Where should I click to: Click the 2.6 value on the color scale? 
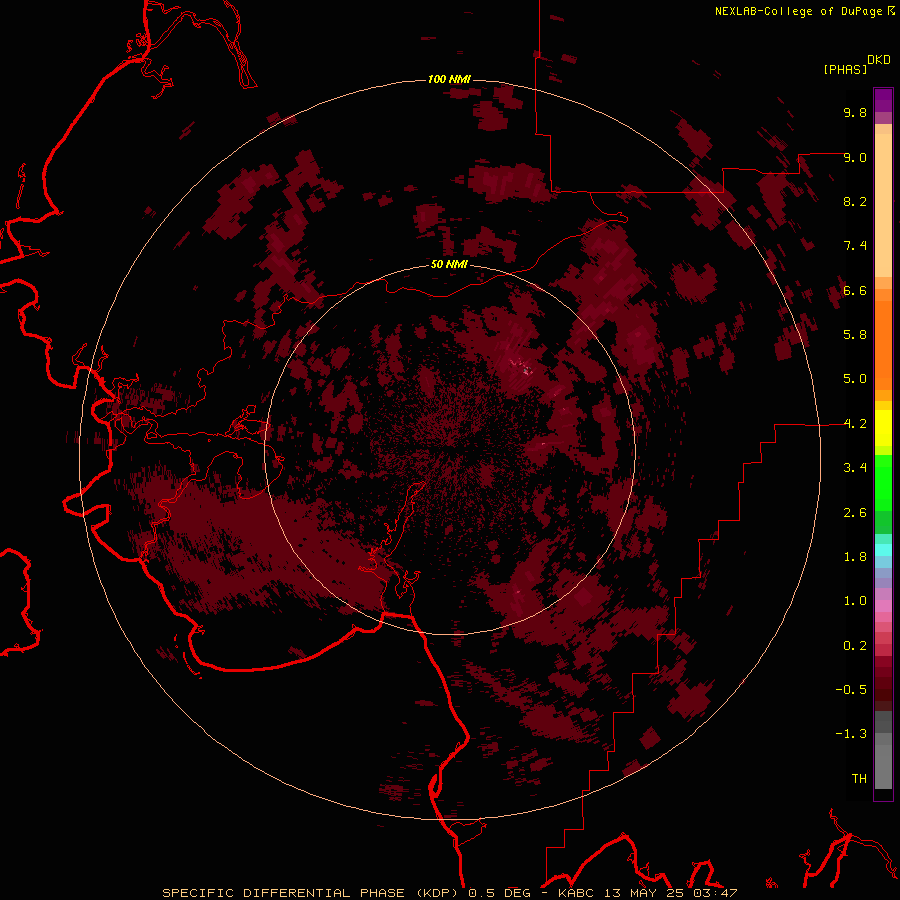855,513
